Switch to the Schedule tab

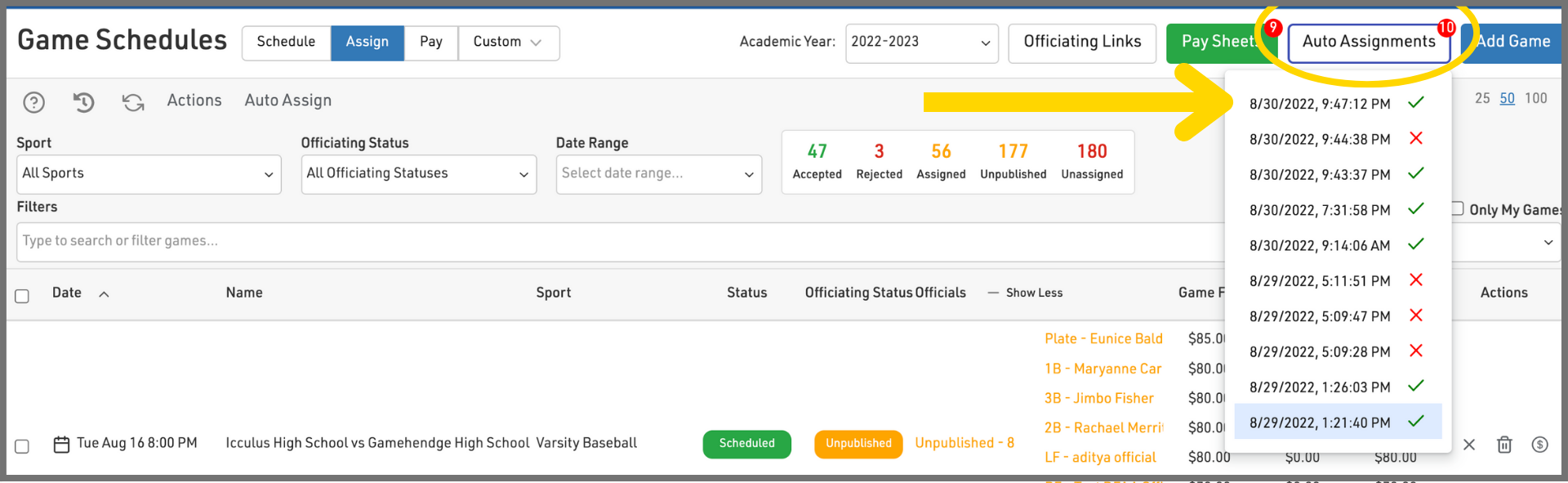(286, 42)
